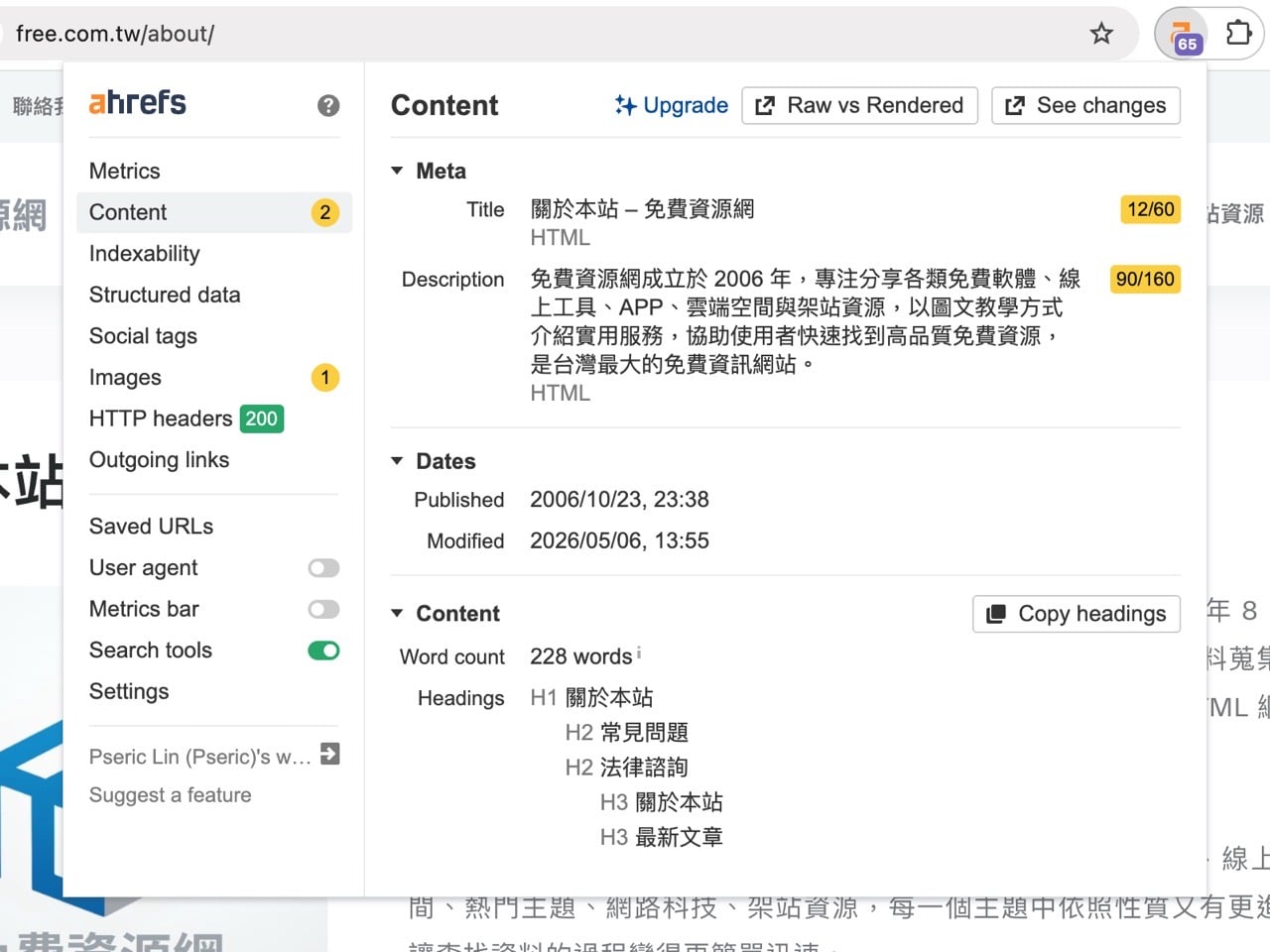The width and height of the screenshot is (1270, 952).
Task: Collapse the Meta section
Action: [397, 171]
